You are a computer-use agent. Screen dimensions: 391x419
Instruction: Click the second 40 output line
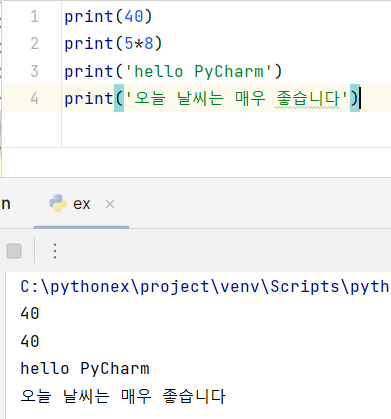click(30, 341)
